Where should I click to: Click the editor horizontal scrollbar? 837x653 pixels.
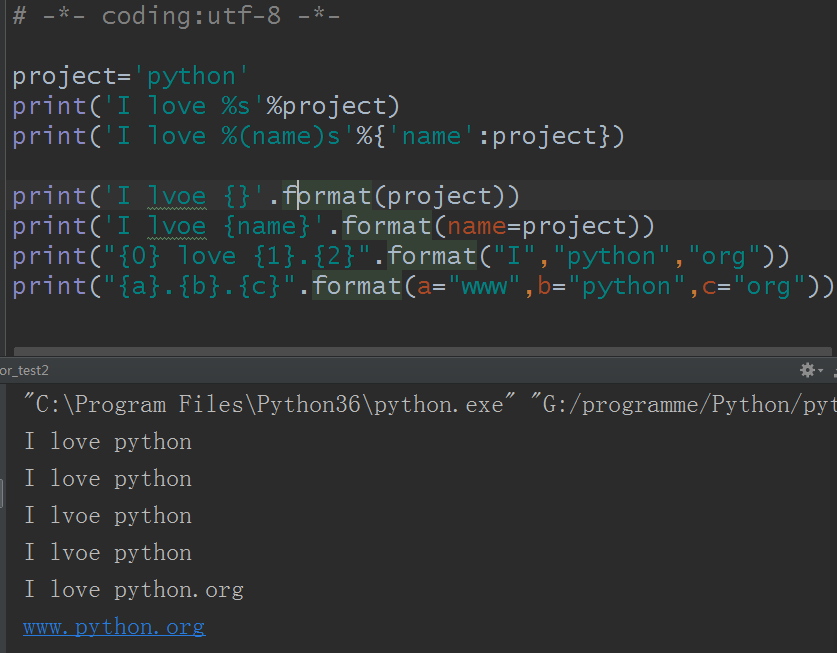tap(422, 351)
